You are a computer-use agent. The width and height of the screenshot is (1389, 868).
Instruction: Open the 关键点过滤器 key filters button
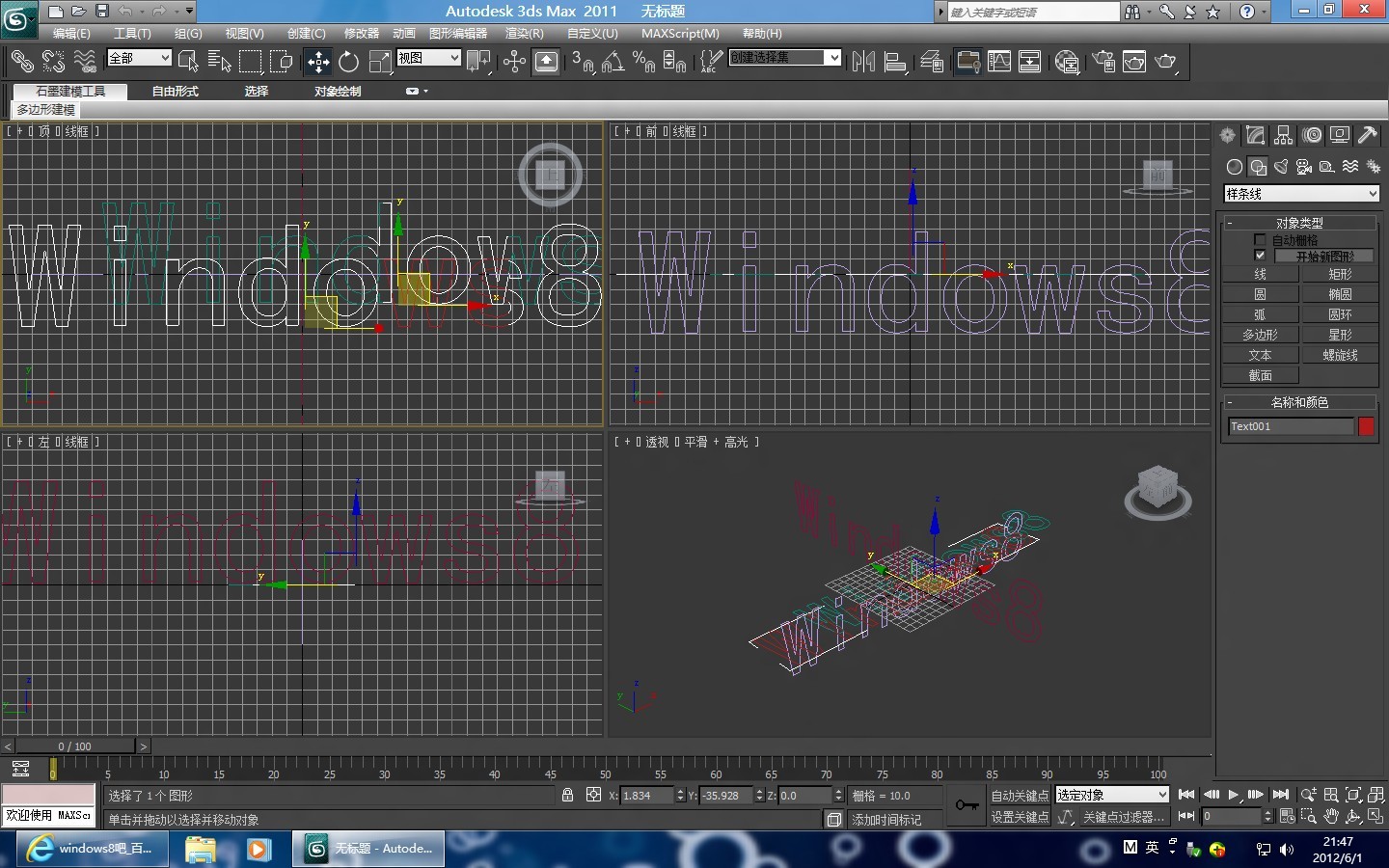pos(1124,817)
